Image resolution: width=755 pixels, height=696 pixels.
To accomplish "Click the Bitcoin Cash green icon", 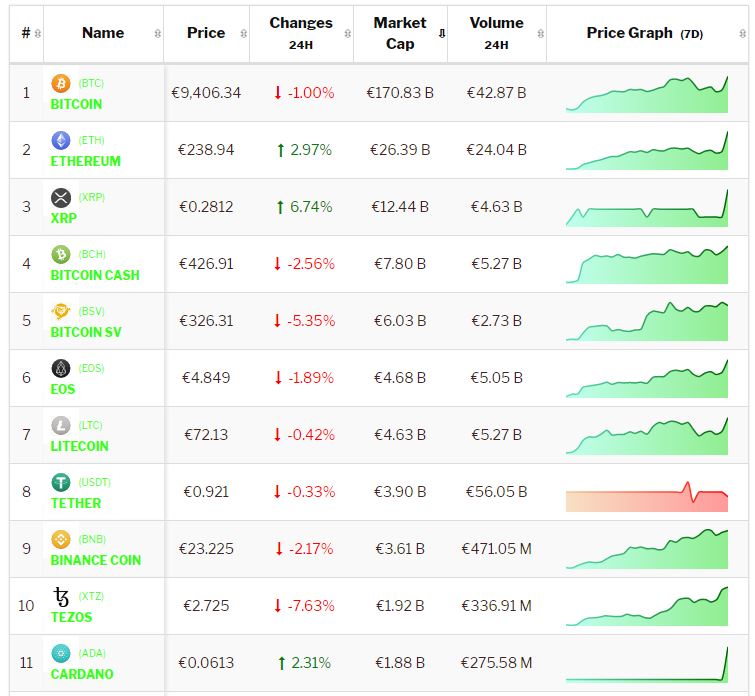I will pos(61,255).
